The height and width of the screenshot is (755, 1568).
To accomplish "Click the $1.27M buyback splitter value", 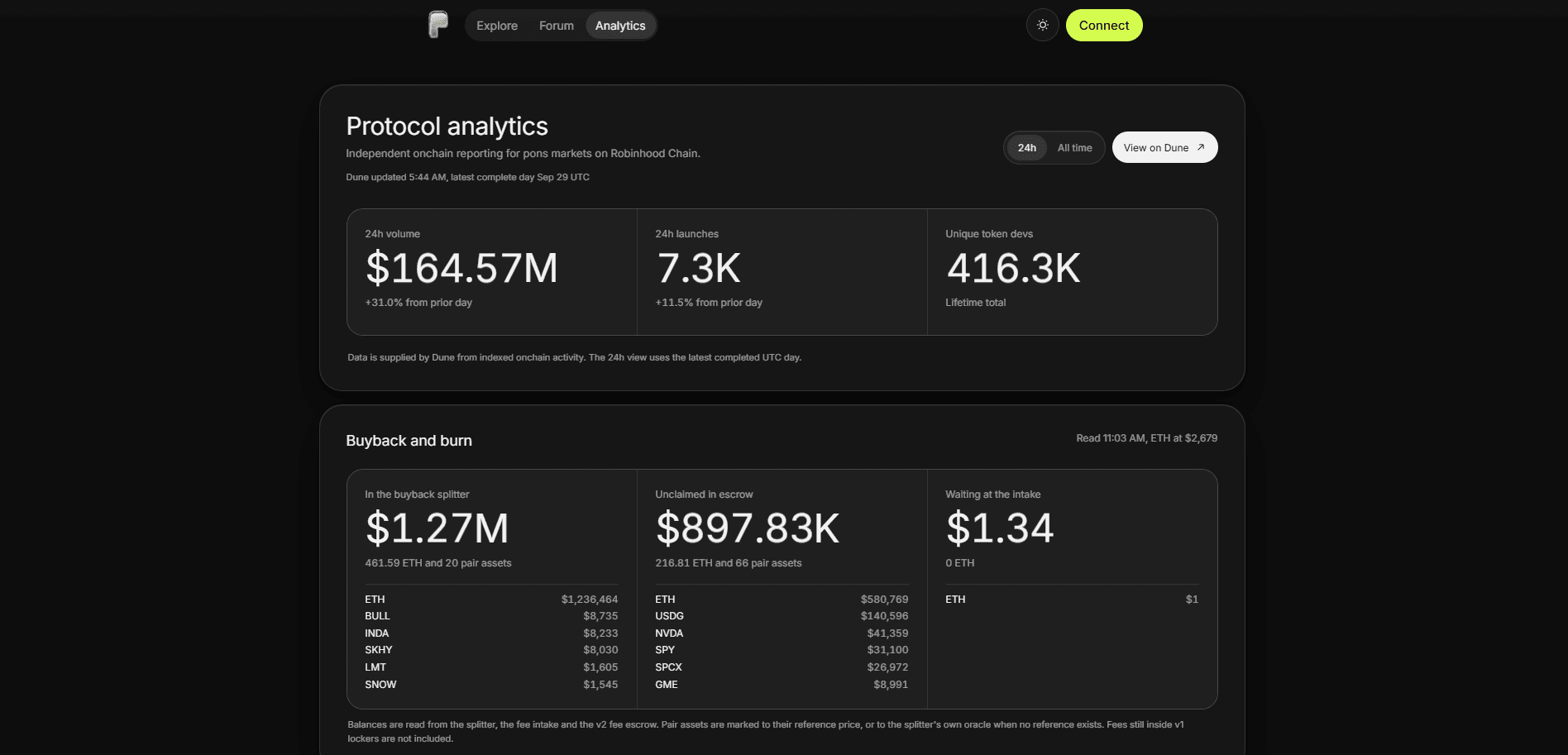I will [437, 528].
